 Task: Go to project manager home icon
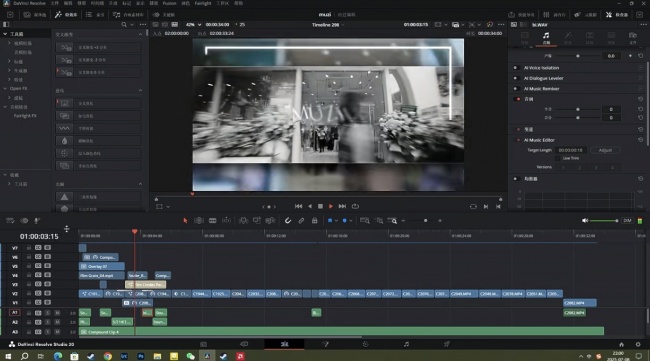pos(621,344)
